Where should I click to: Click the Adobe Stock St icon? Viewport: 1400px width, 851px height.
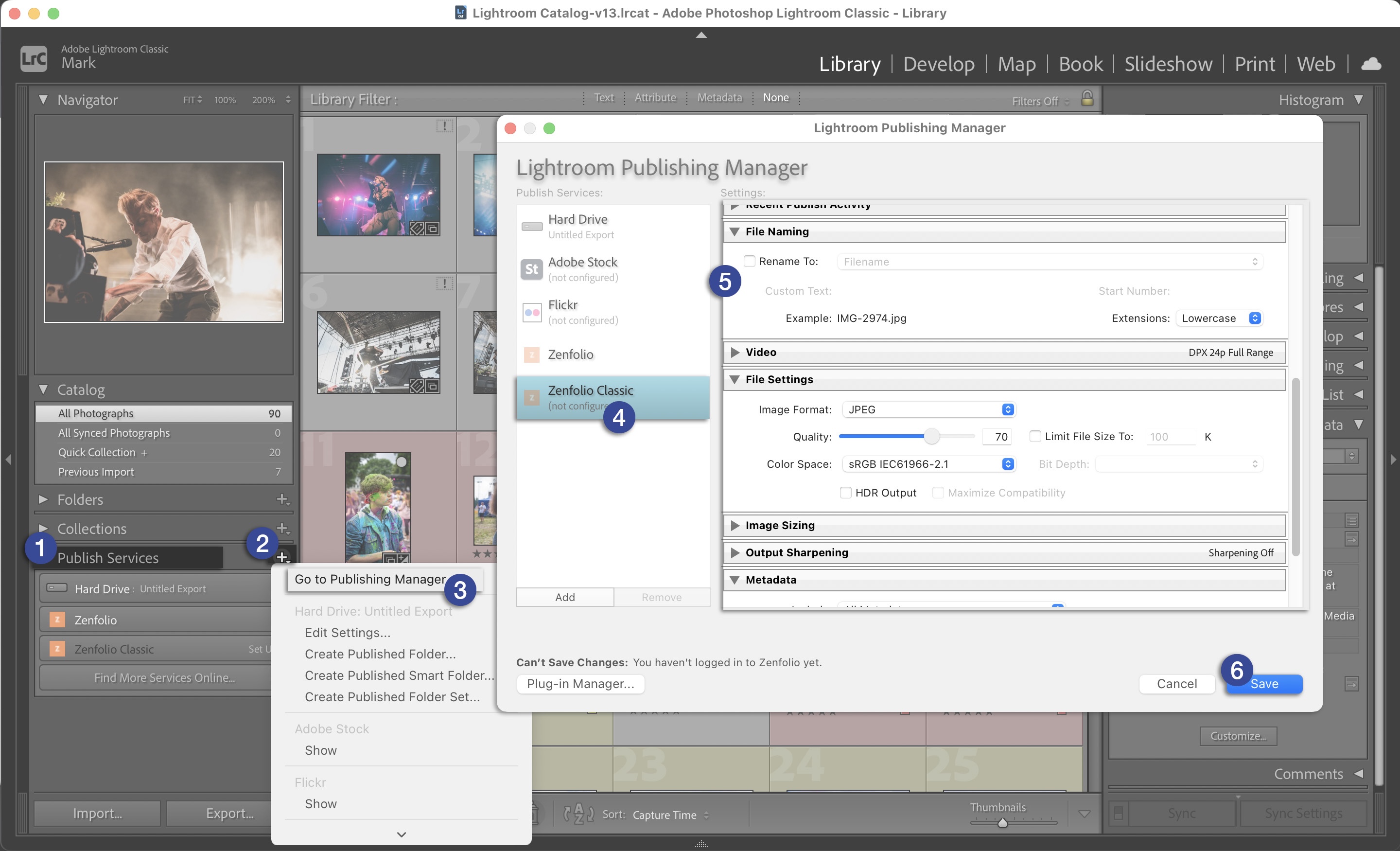[x=531, y=269]
